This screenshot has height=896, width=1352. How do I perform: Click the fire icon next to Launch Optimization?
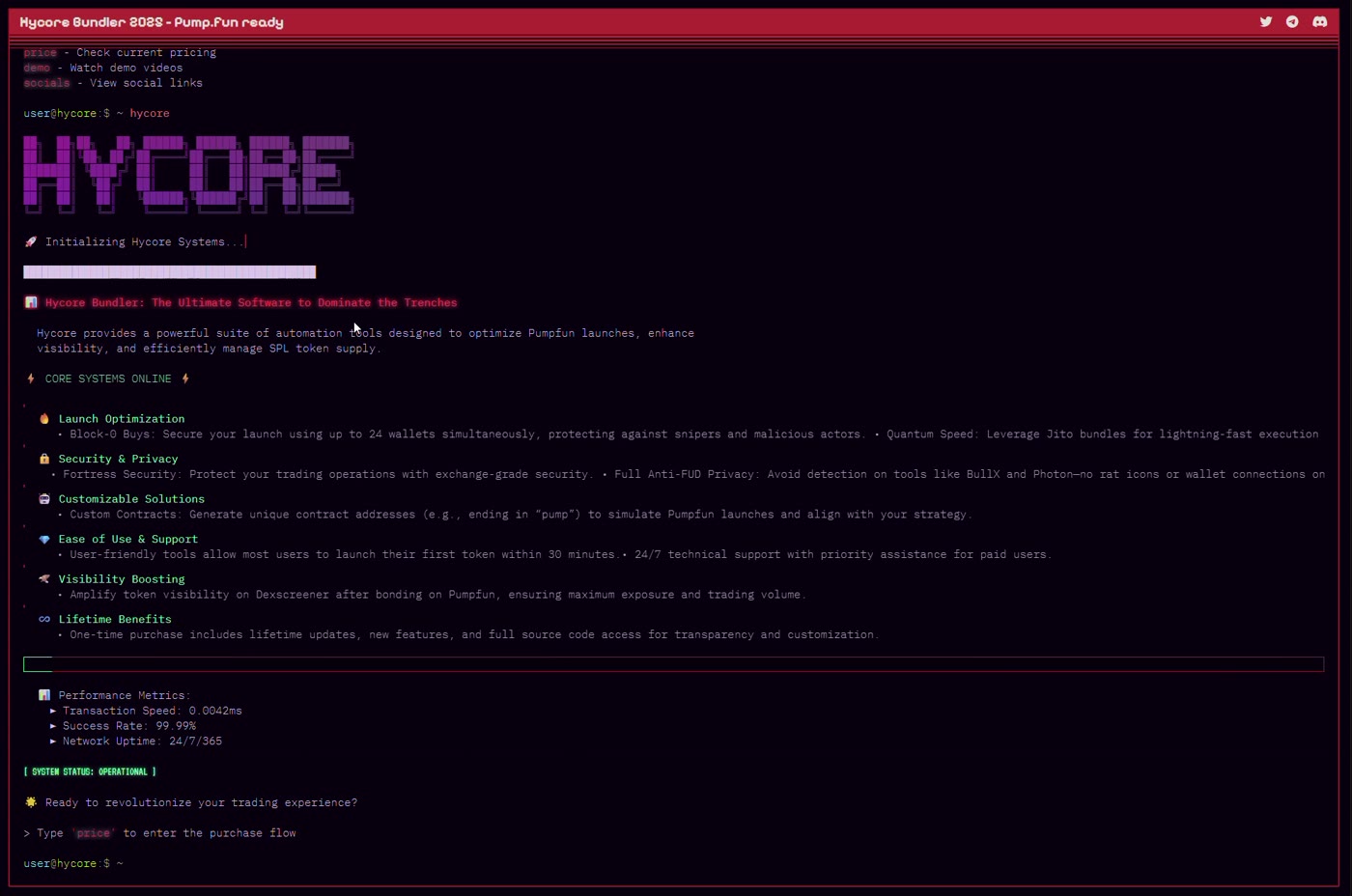click(x=44, y=419)
